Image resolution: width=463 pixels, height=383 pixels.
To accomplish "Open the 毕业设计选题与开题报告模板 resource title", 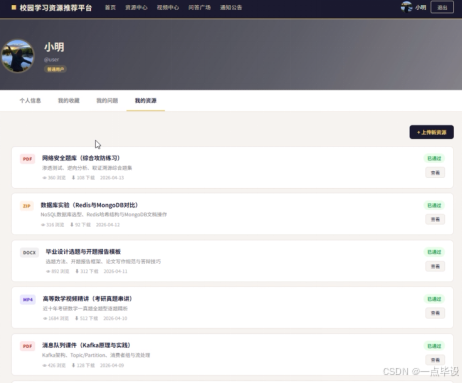I will [x=83, y=252].
